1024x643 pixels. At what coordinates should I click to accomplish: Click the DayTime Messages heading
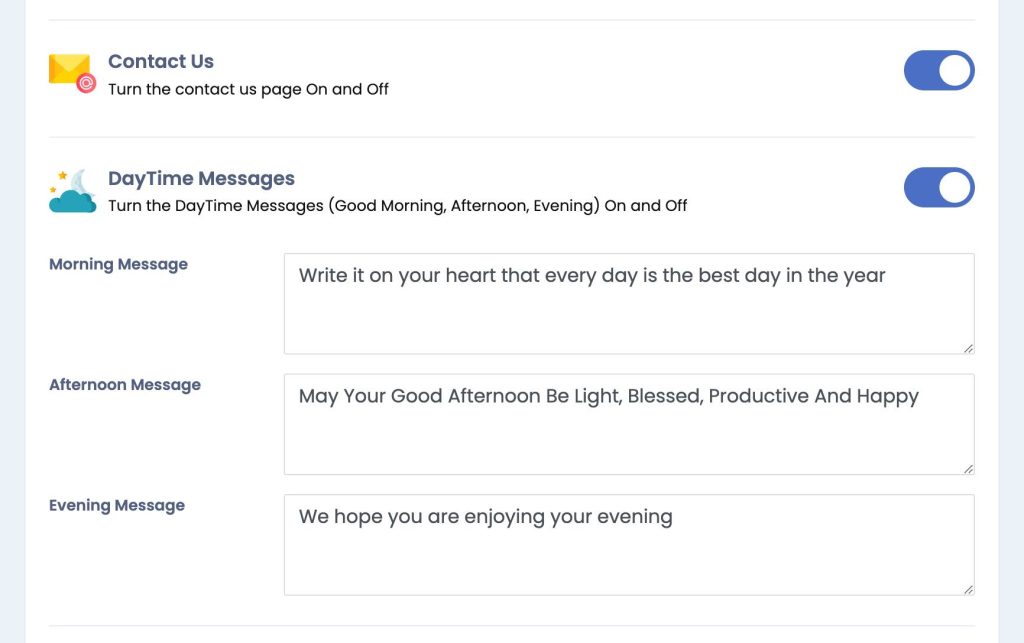click(201, 178)
